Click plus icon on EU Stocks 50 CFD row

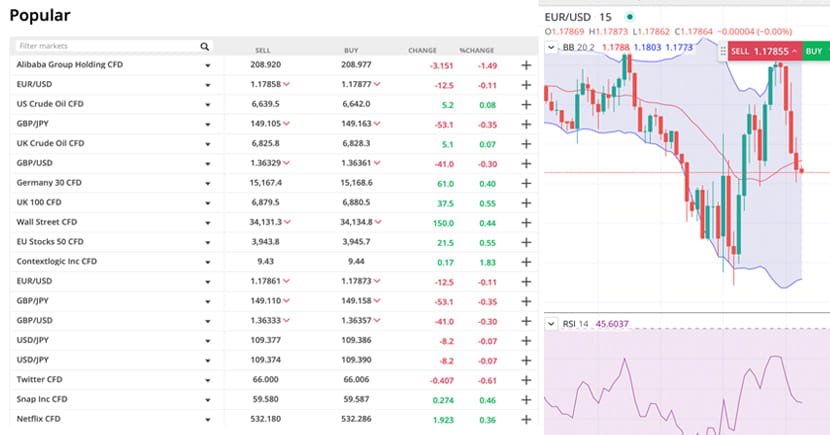click(526, 242)
